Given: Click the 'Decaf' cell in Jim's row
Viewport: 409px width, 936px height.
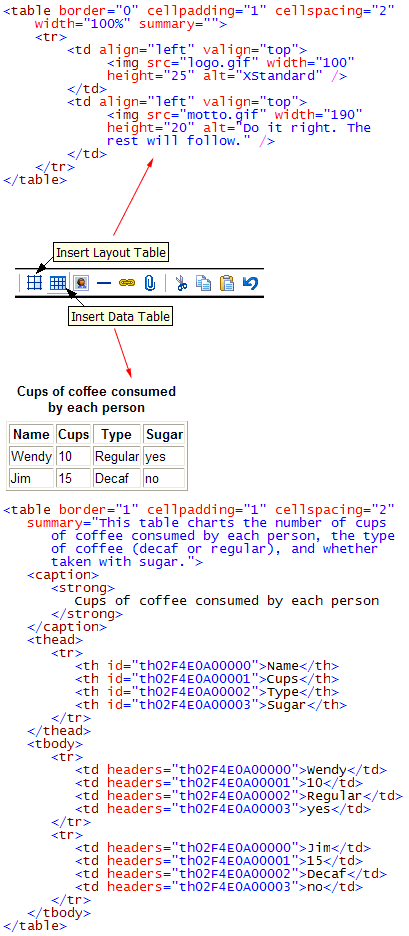Looking at the screenshot, I should 117,479.
